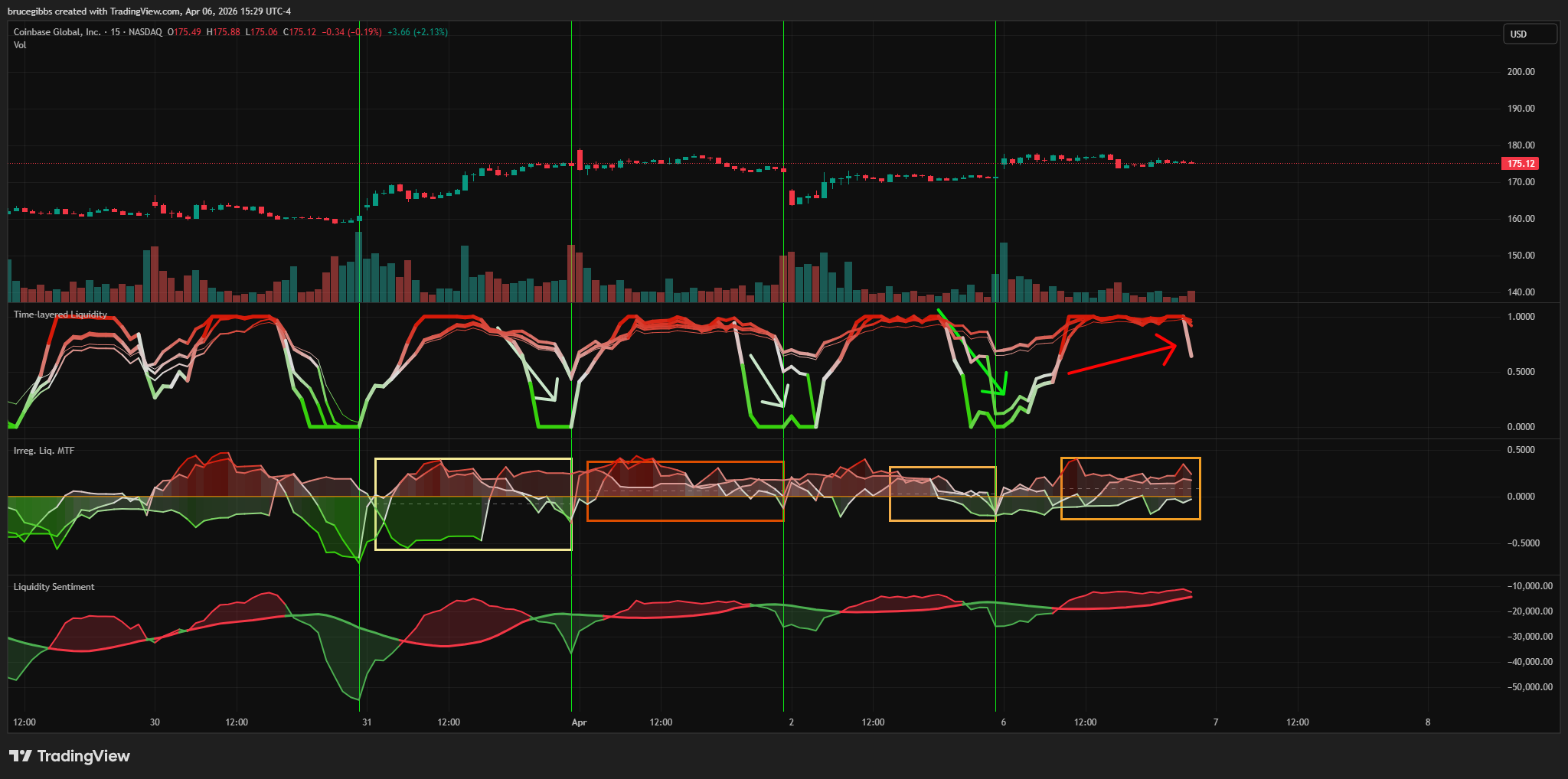Click the Coinbase Global, Inc. symbol title
Viewport: 1568px width, 779px height.
click(57, 32)
